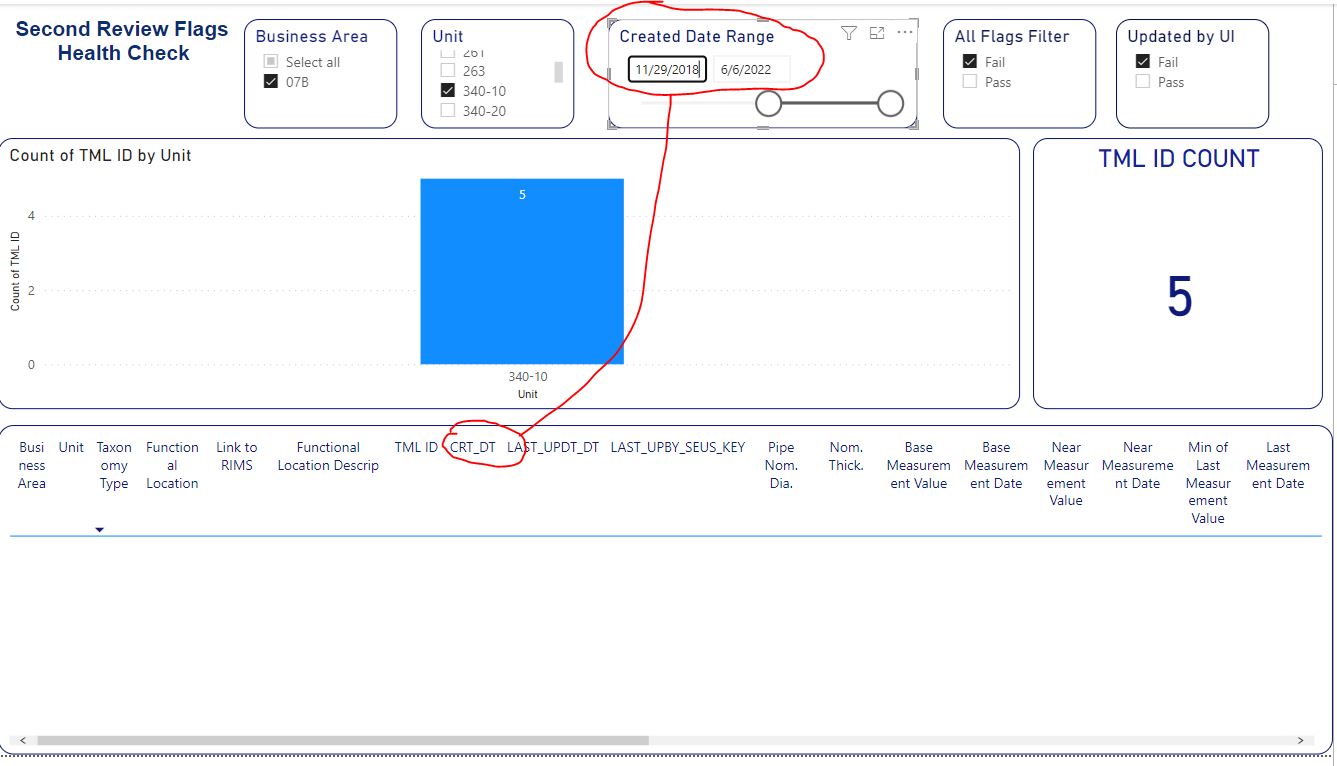The height and width of the screenshot is (766, 1337).
Task: Click the LAST_UPDT_DT column header
Action: pos(553,447)
